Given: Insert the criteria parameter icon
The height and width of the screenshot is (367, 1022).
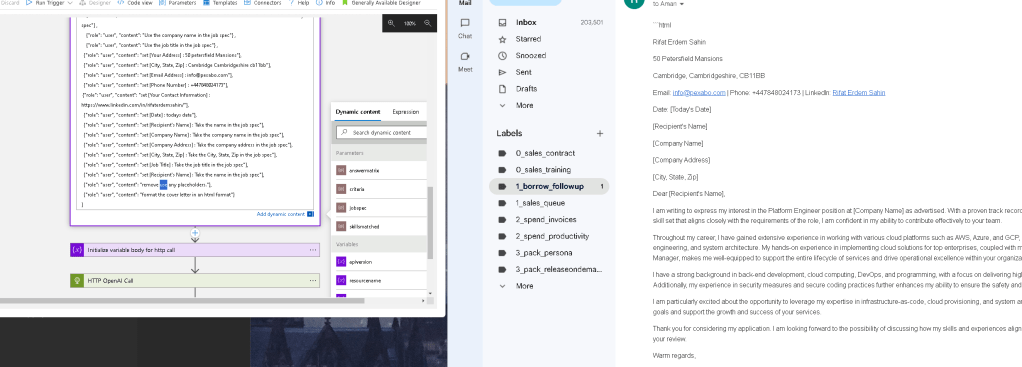Looking at the screenshot, I should tap(341, 188).
